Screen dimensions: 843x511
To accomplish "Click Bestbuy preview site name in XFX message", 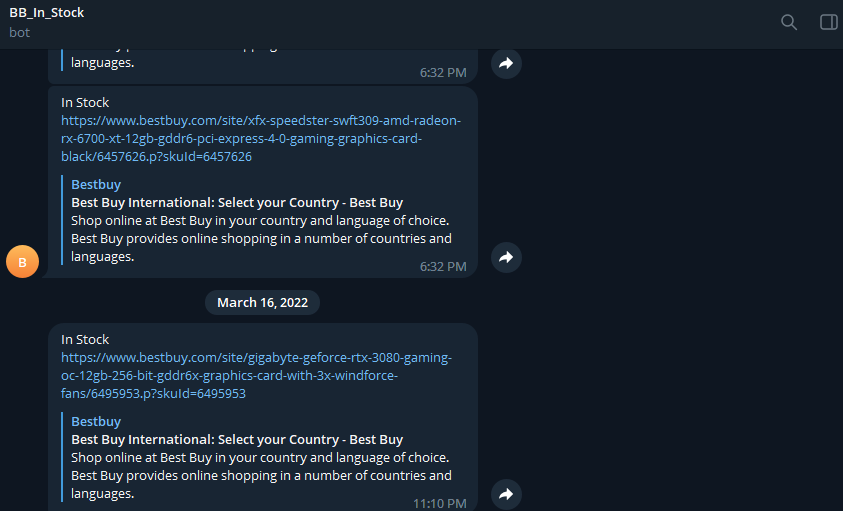I will tap(96, 184).
